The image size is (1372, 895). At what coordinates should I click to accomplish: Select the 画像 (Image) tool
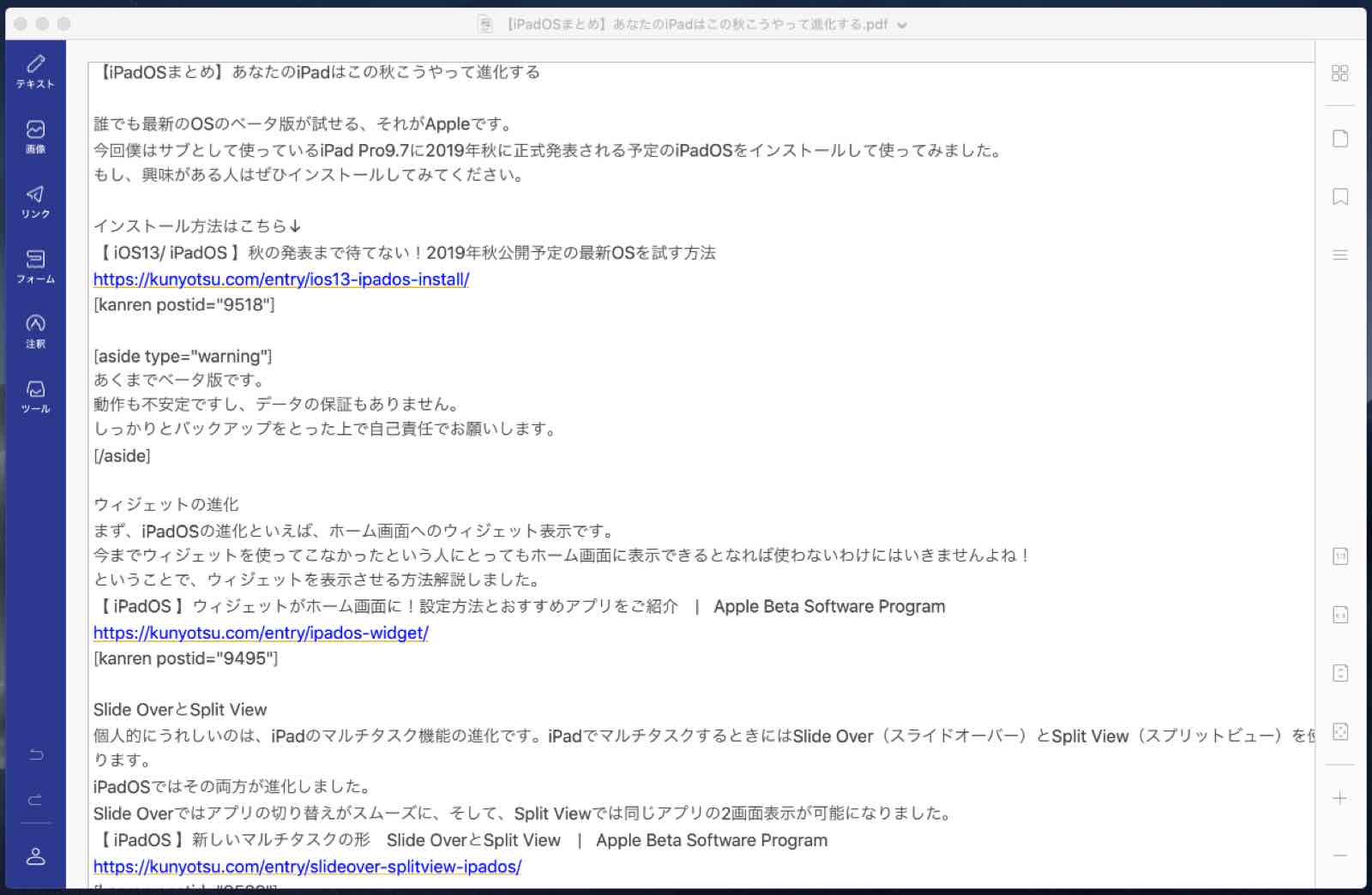(35, 136)
